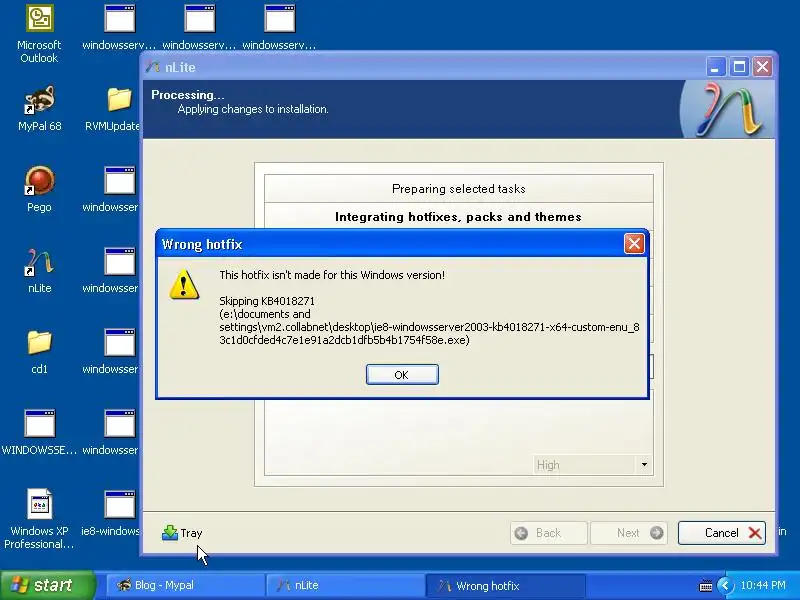Image resolution: width=800 pixels, height=600 pixels.
Task: Open Microsoft Outlook desktop icon
Action: [x=39, y=34]
